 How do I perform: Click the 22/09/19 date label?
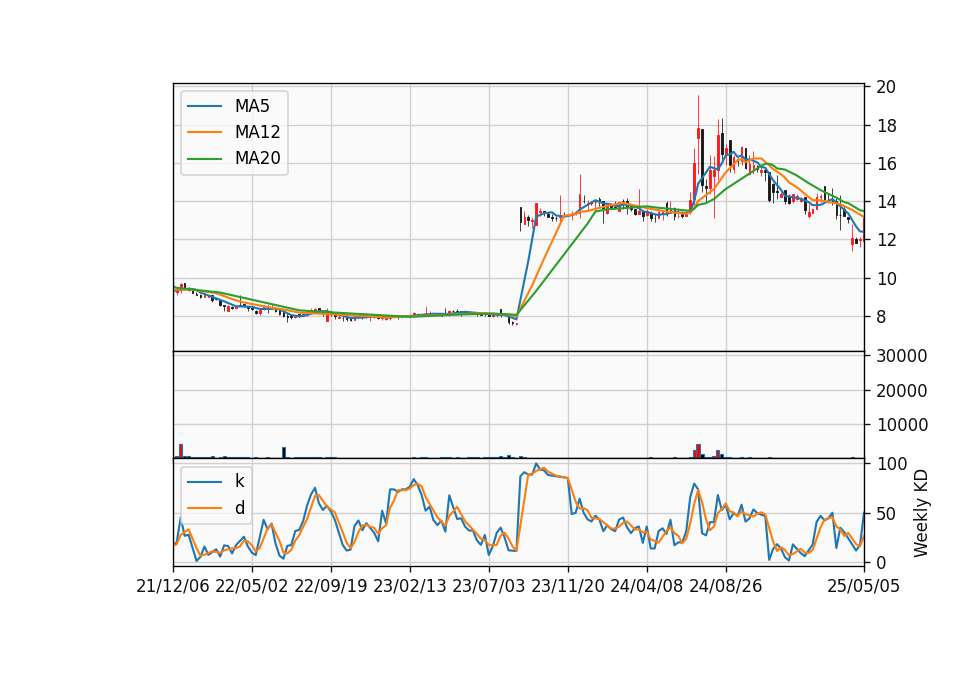pyautogui.click(x=331, y=587)
